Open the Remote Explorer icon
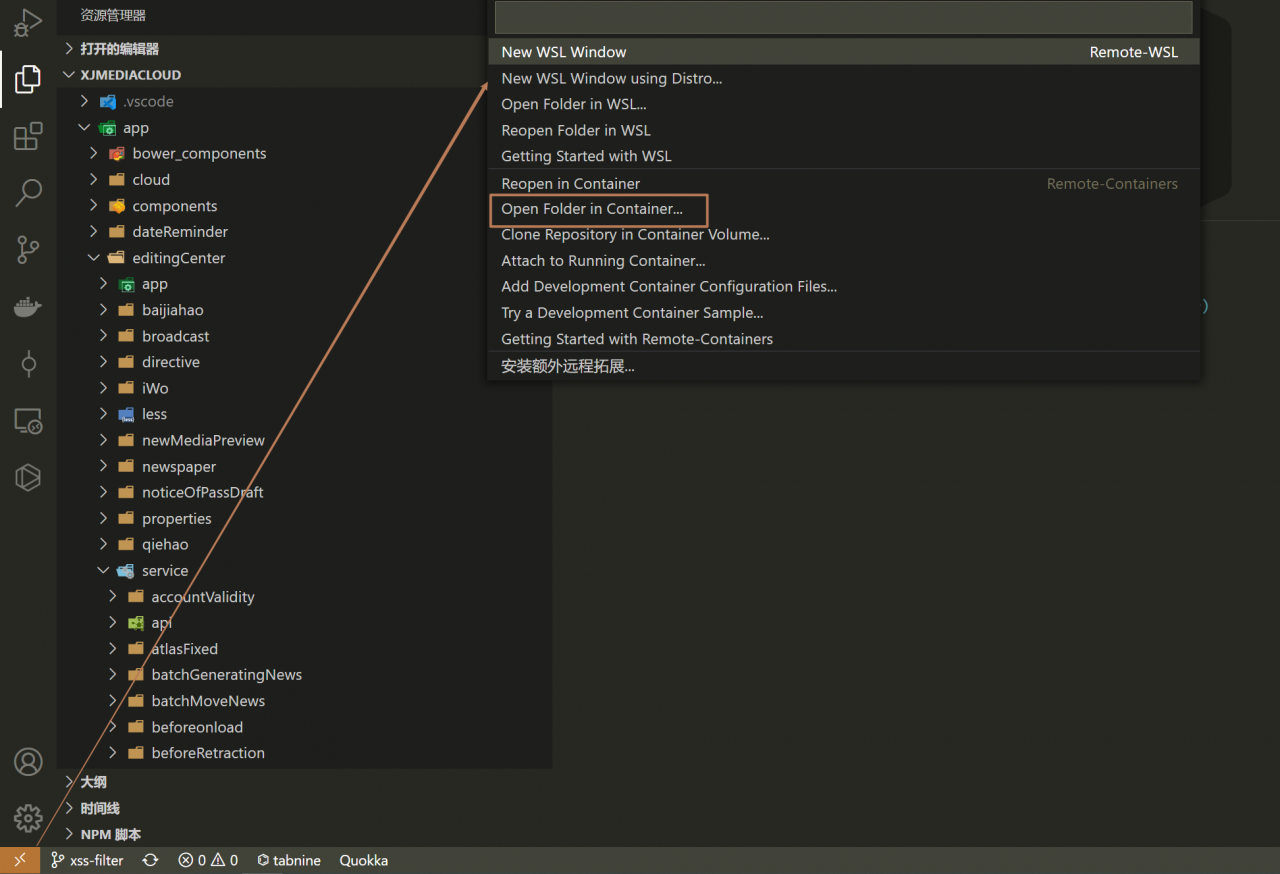This screenshot has width=1280, height=874. (x=28, y=421)
